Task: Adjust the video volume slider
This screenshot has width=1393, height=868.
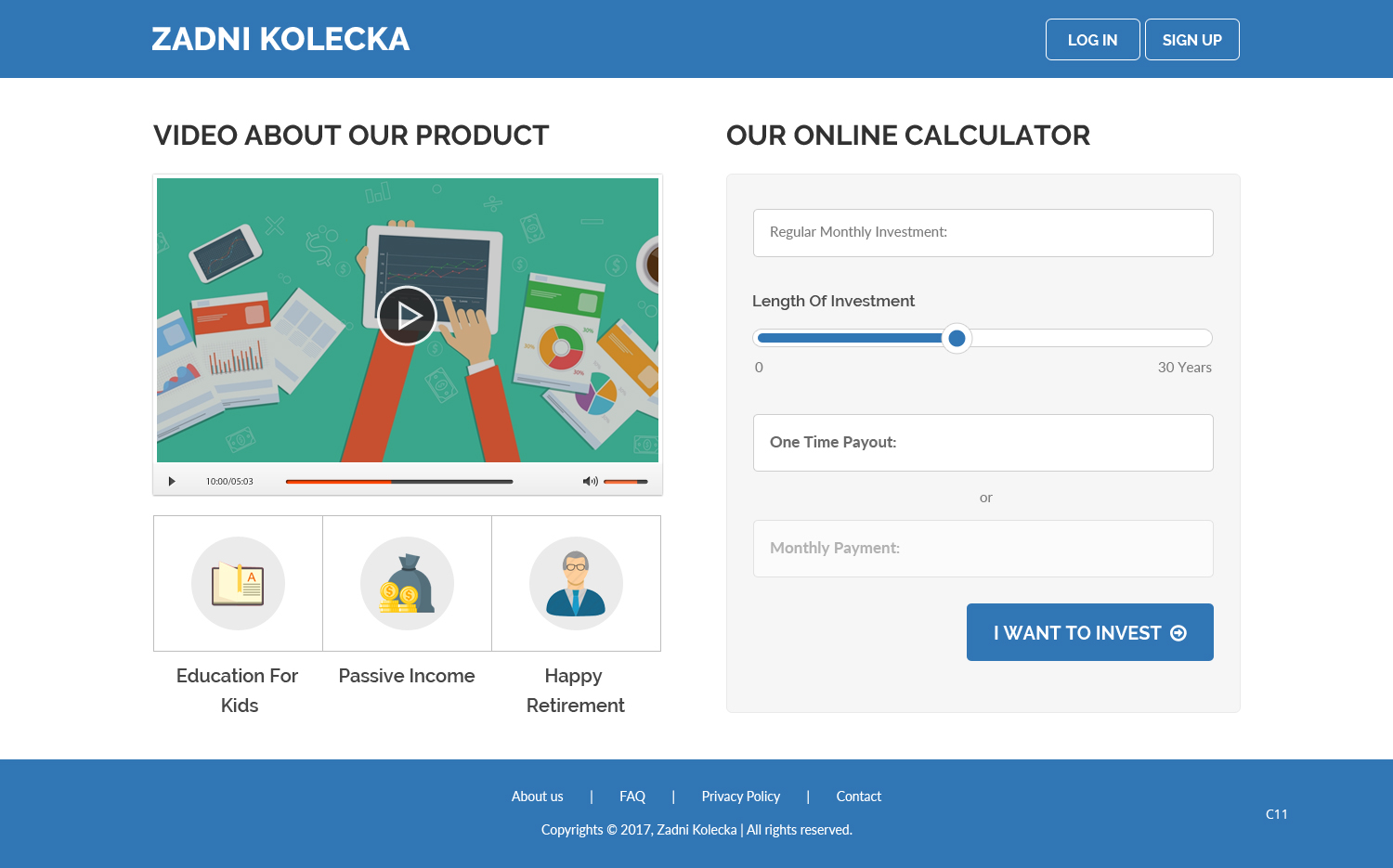Action: pyautogui.click(x=625, y=482)
